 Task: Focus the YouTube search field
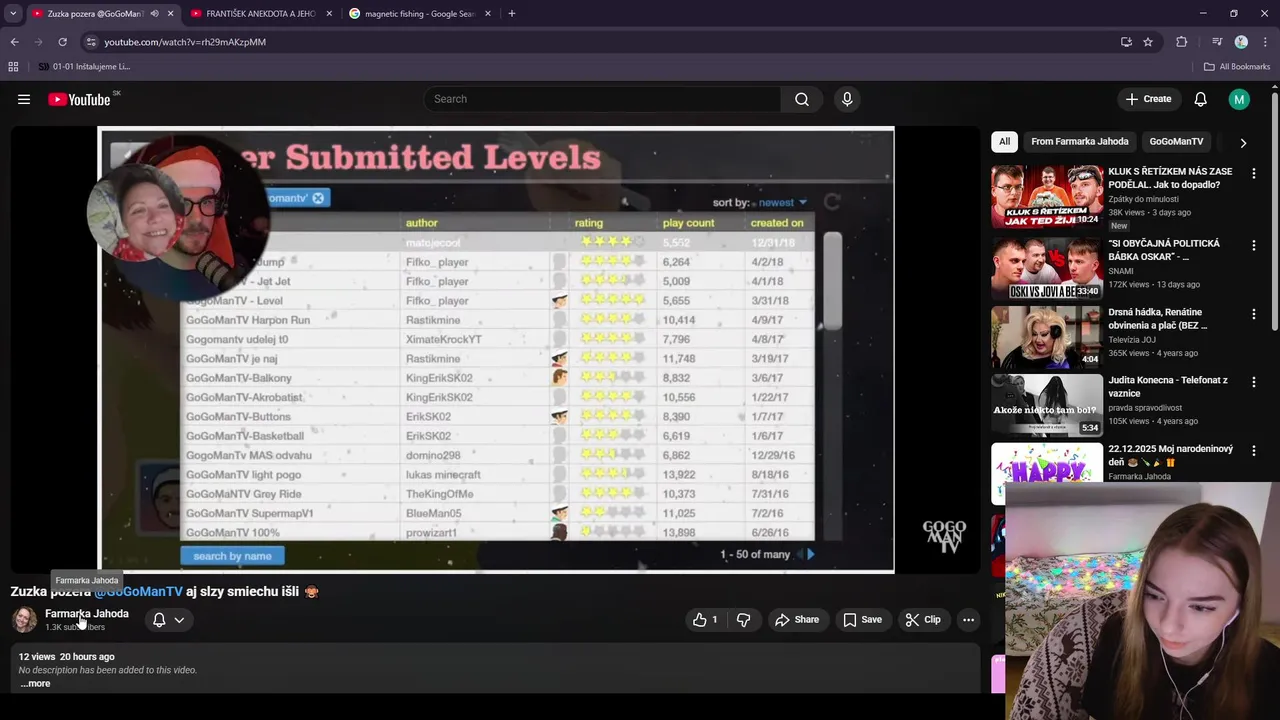coord(602,99)
